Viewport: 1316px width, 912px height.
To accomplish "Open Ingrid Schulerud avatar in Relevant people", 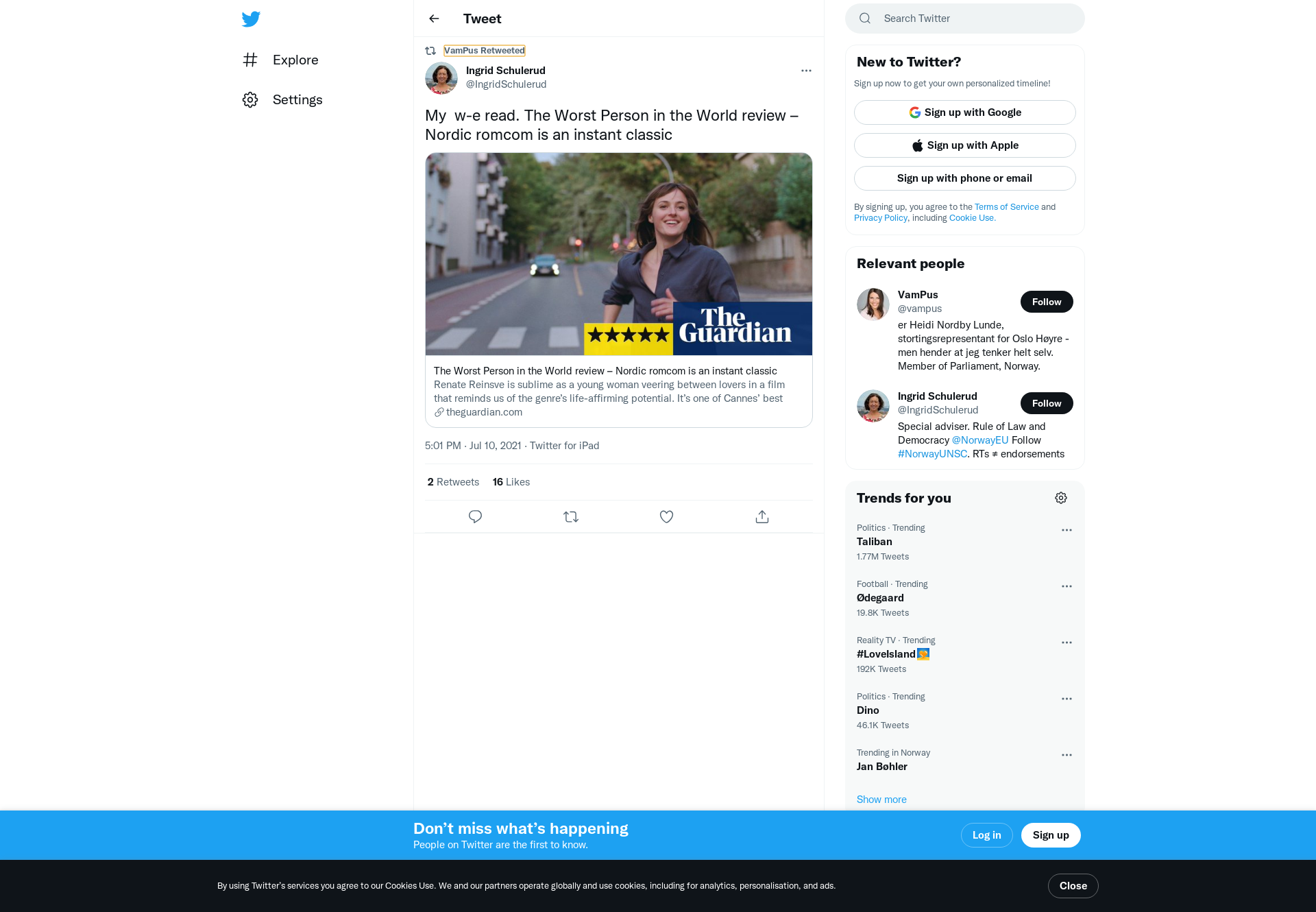I will tap(873, 406).
